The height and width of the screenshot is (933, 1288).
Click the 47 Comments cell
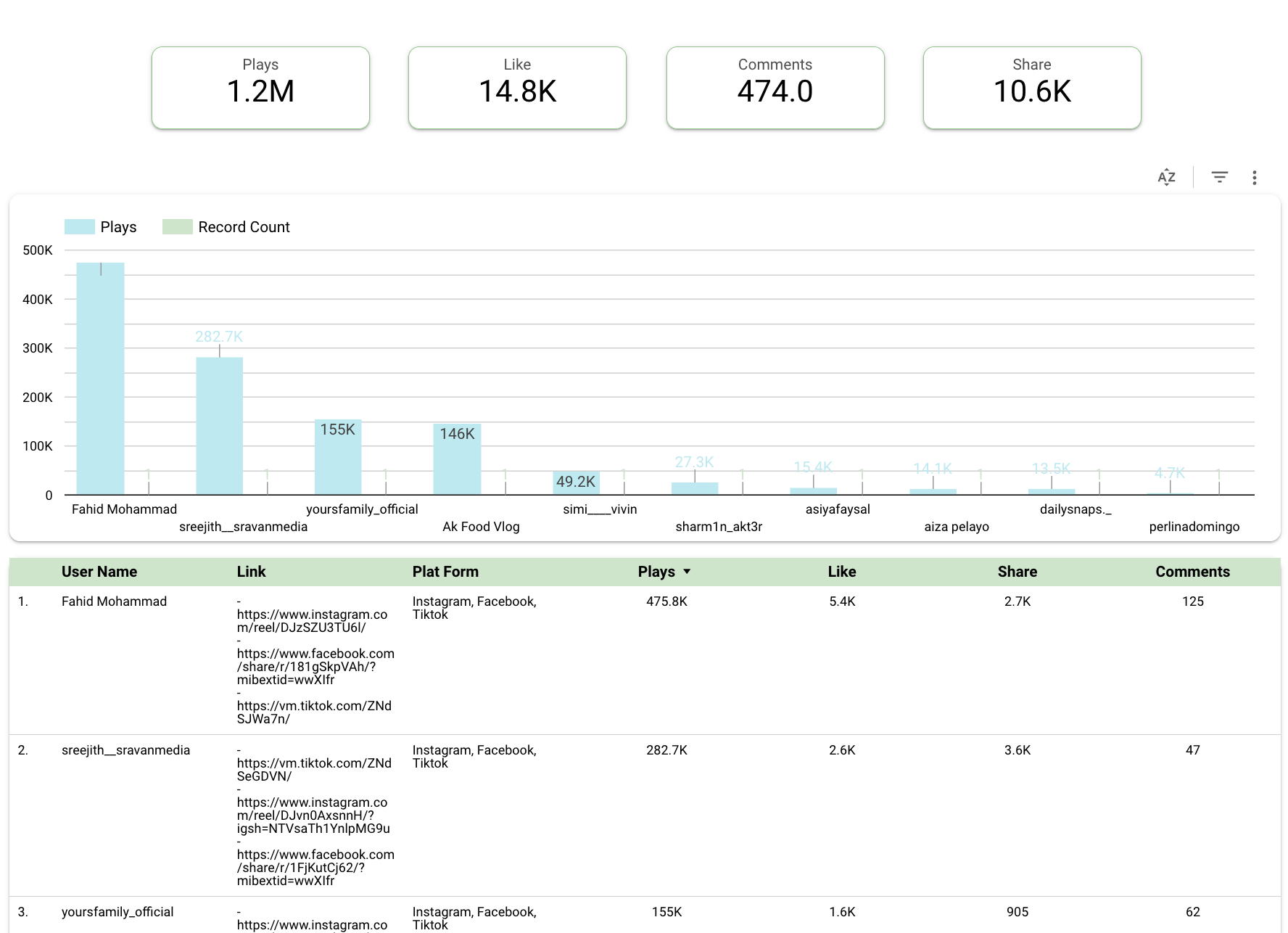1192,750
